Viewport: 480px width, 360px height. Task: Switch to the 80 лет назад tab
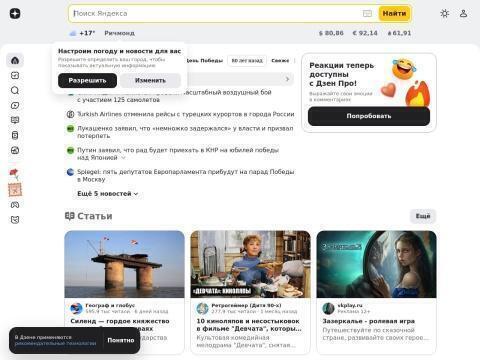(x=247, y=61)
